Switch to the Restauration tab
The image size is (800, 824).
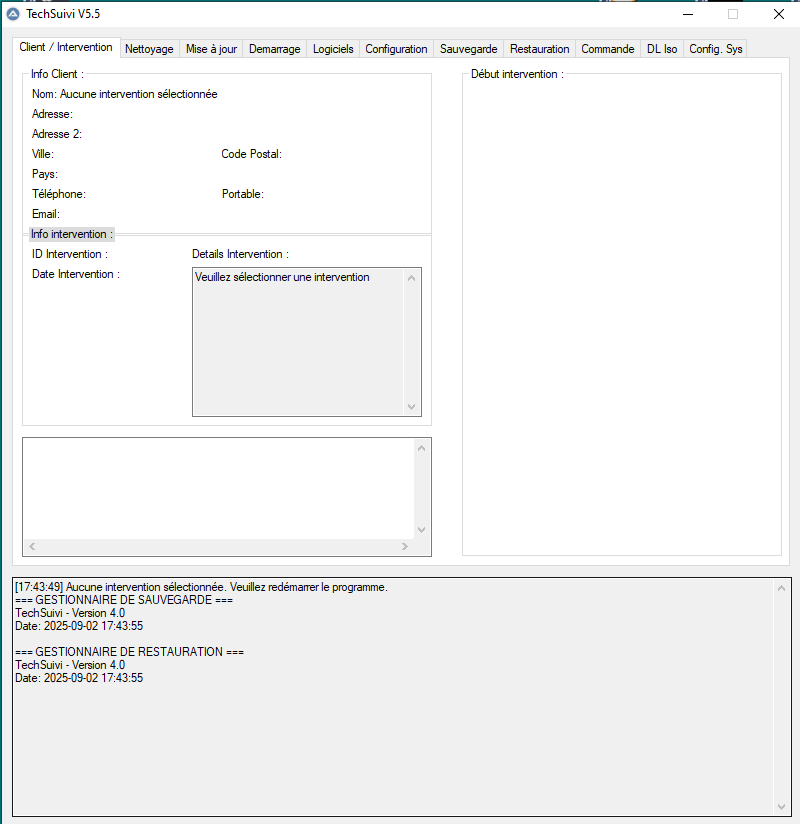[539, 48]
